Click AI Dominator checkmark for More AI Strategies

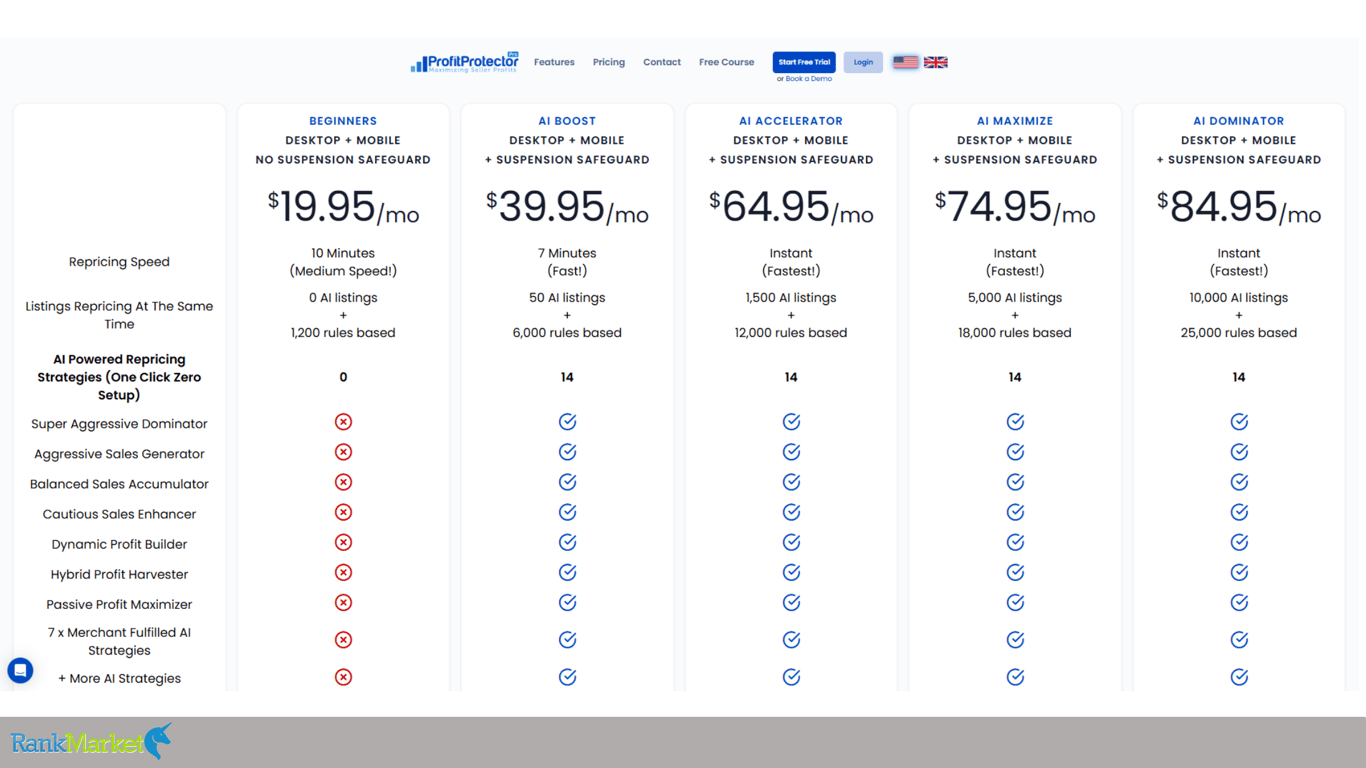pos(1239,677)
